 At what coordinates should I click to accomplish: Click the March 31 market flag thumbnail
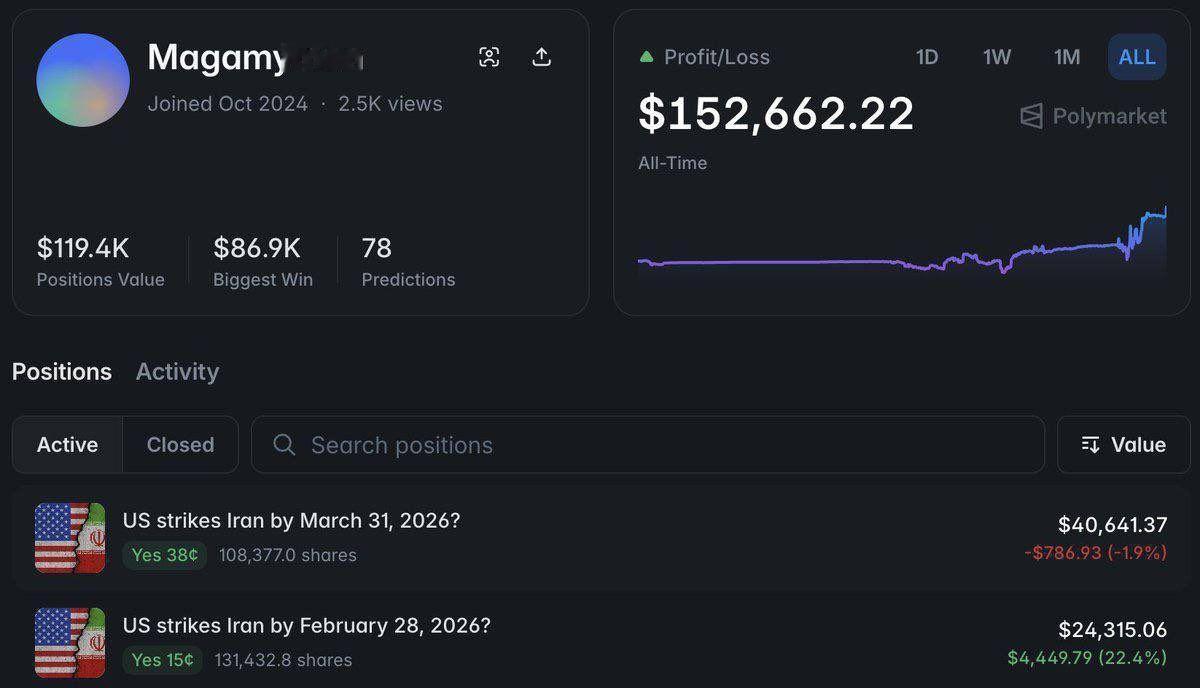click(70, 538)
